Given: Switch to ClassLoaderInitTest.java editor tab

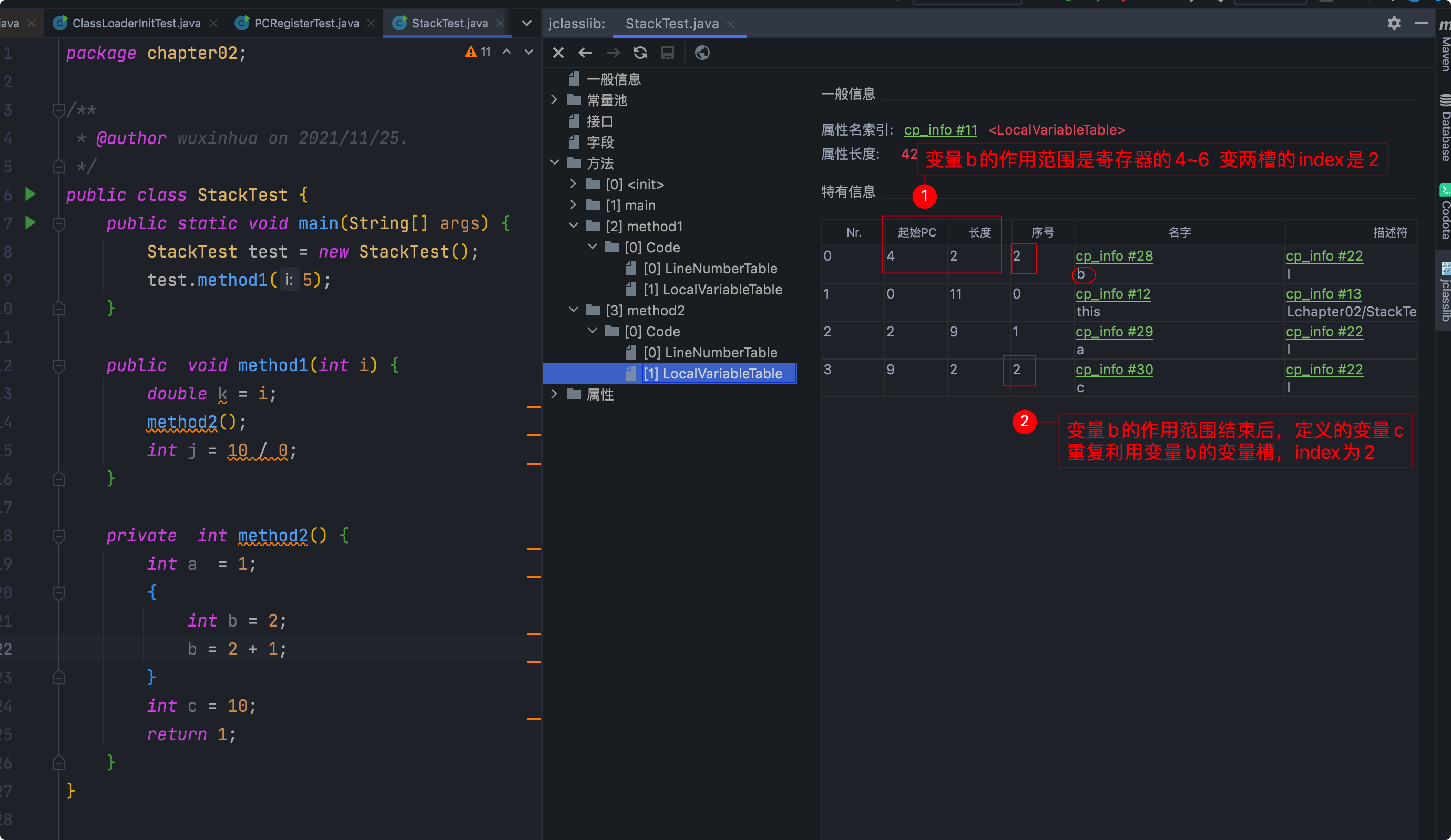Looking at the screenshot, I should [136, 23].
